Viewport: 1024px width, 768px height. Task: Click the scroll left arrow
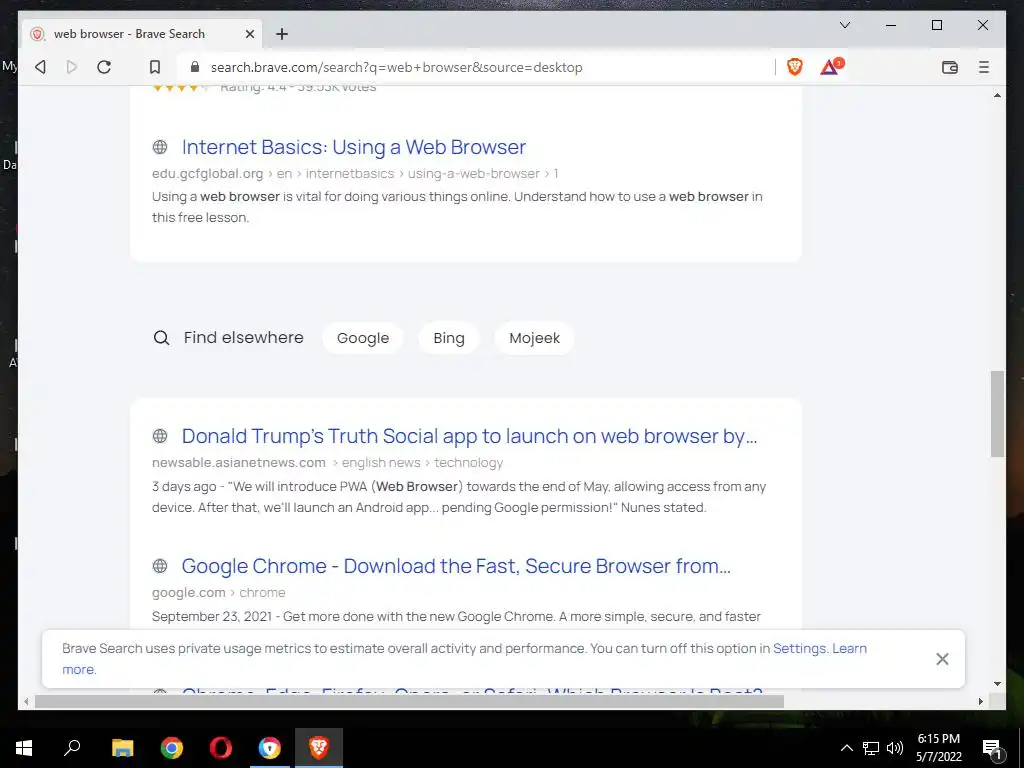[26, 701]
